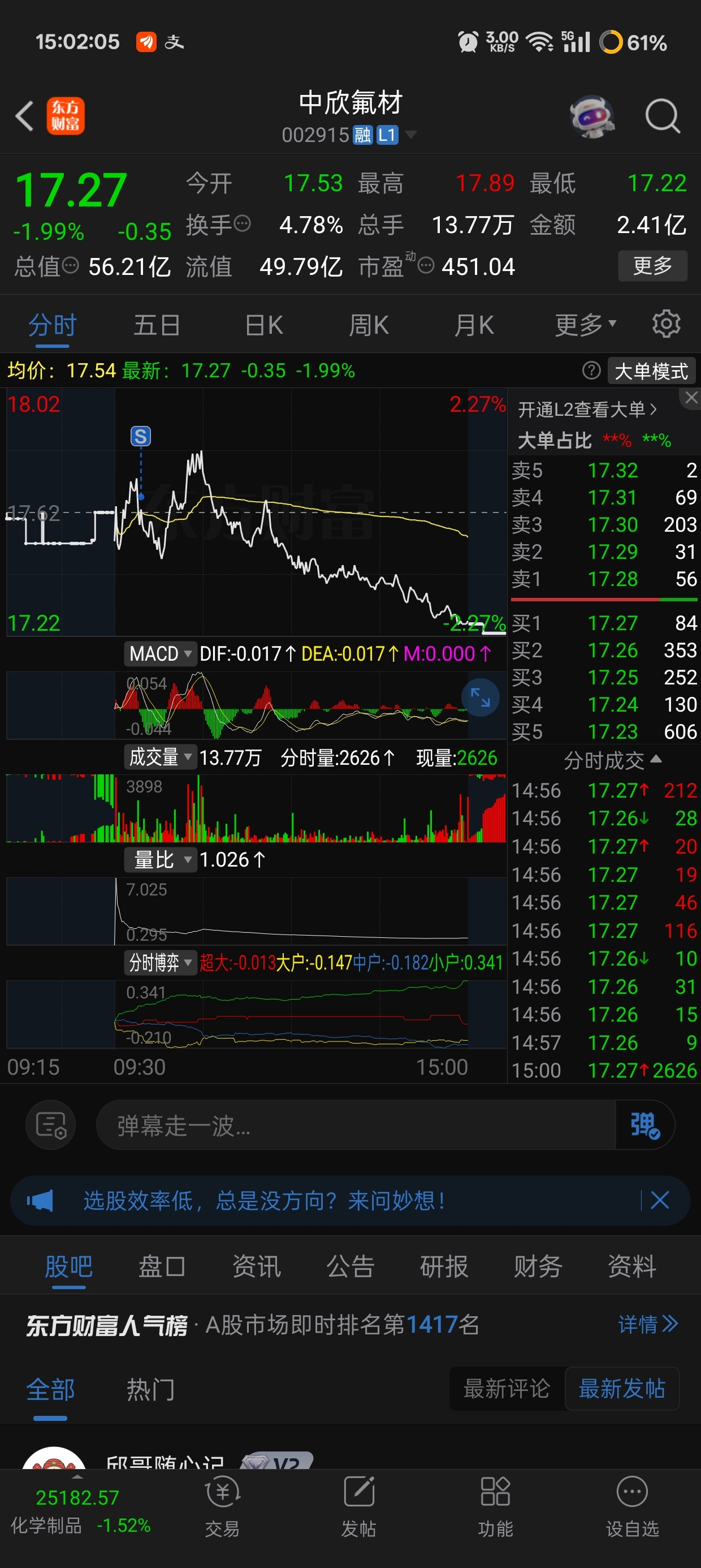
Task: Expand chart to fullscreen
Action: point(480,697)
